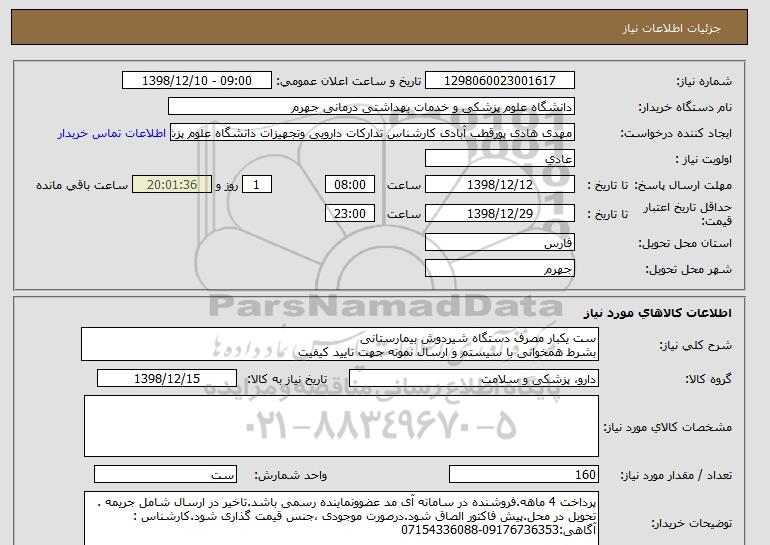Click the توضیحات خریدار label
This screenshot has height=545, width=770.
[692, 523]
